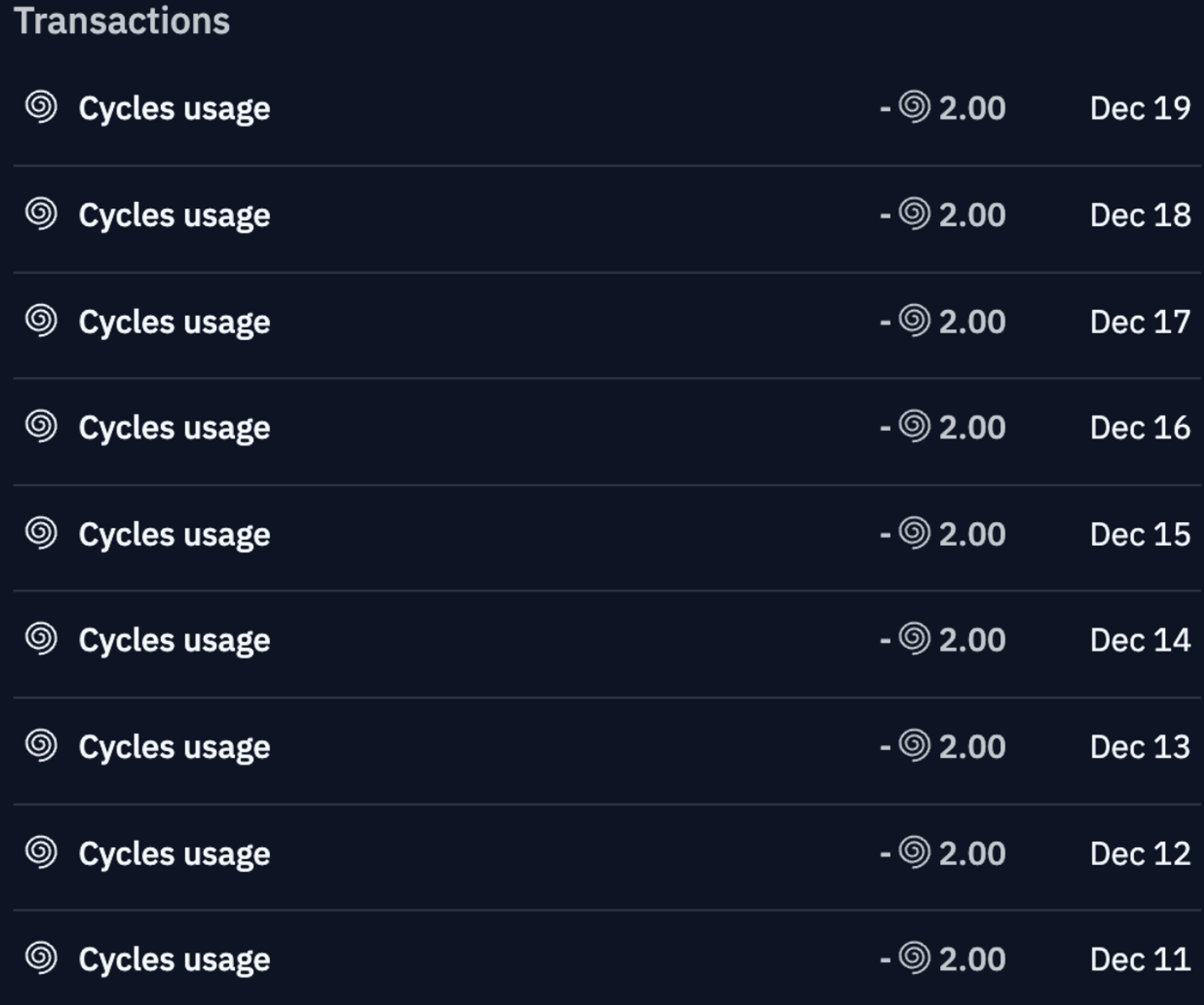Select the Cycles usage label on Dec 16
The height and width of the screenshot is (1005, 1204).
(x=174, y=428)
